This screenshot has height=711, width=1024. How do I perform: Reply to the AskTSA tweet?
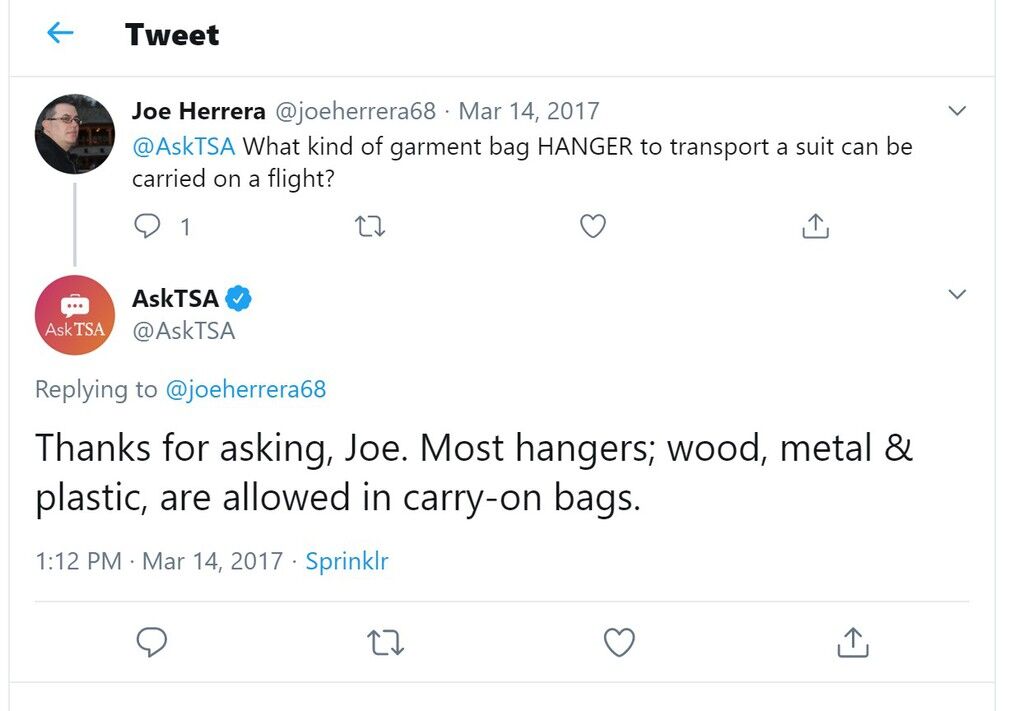click(x=152, y=642)
